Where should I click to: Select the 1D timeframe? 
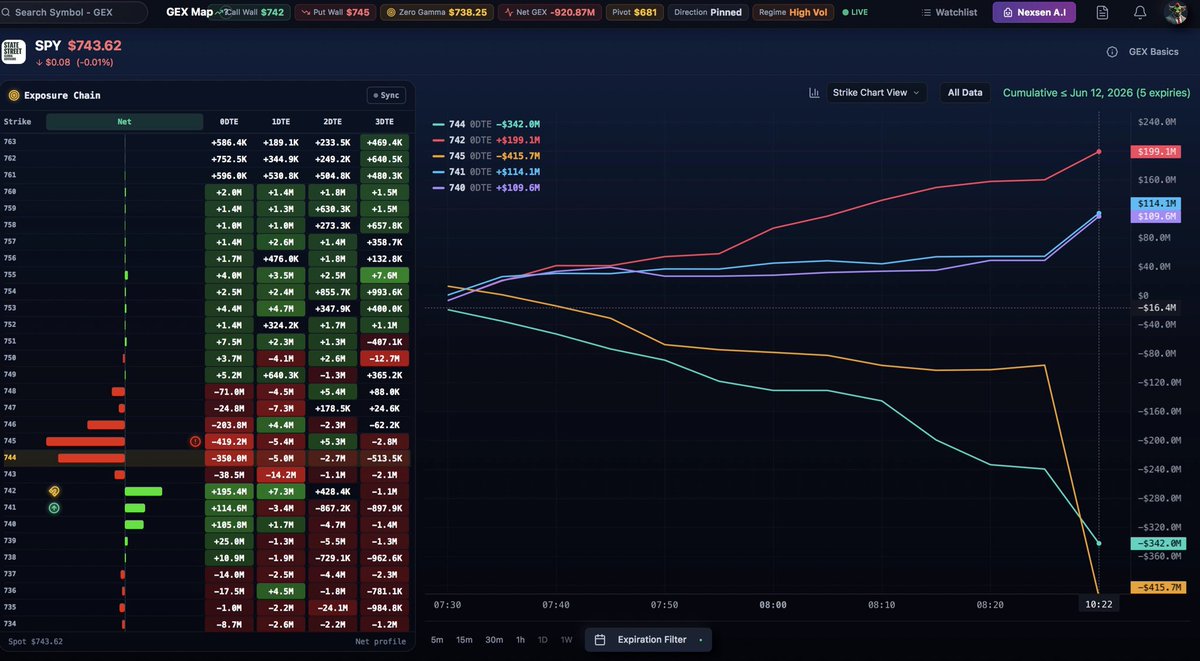click(x=542, y=640)
